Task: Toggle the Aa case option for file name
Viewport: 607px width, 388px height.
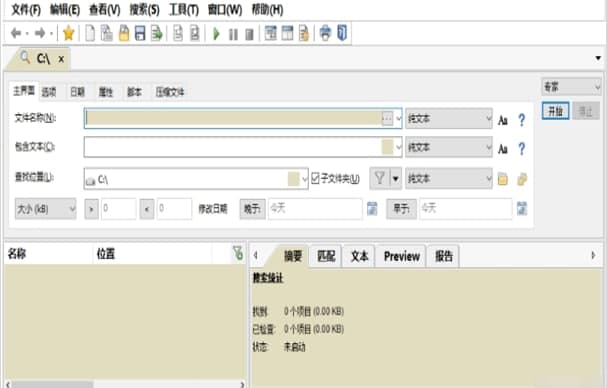Action: (502, 120)
